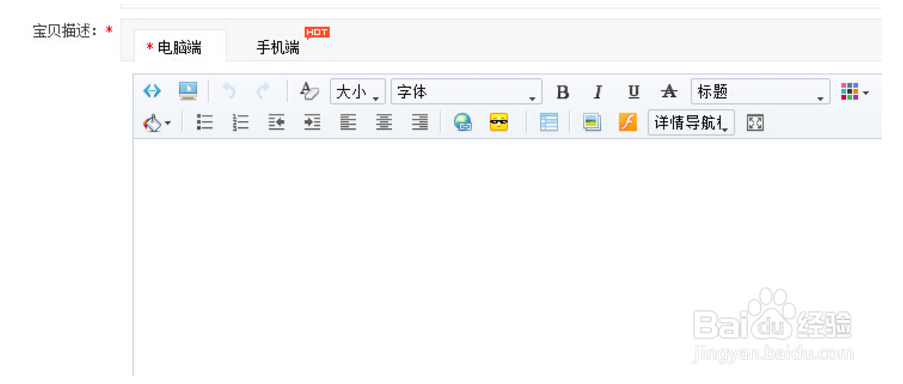Insert a hyperlink with globe icon
Screen dimensions: 903x384
tap(463, 122)
